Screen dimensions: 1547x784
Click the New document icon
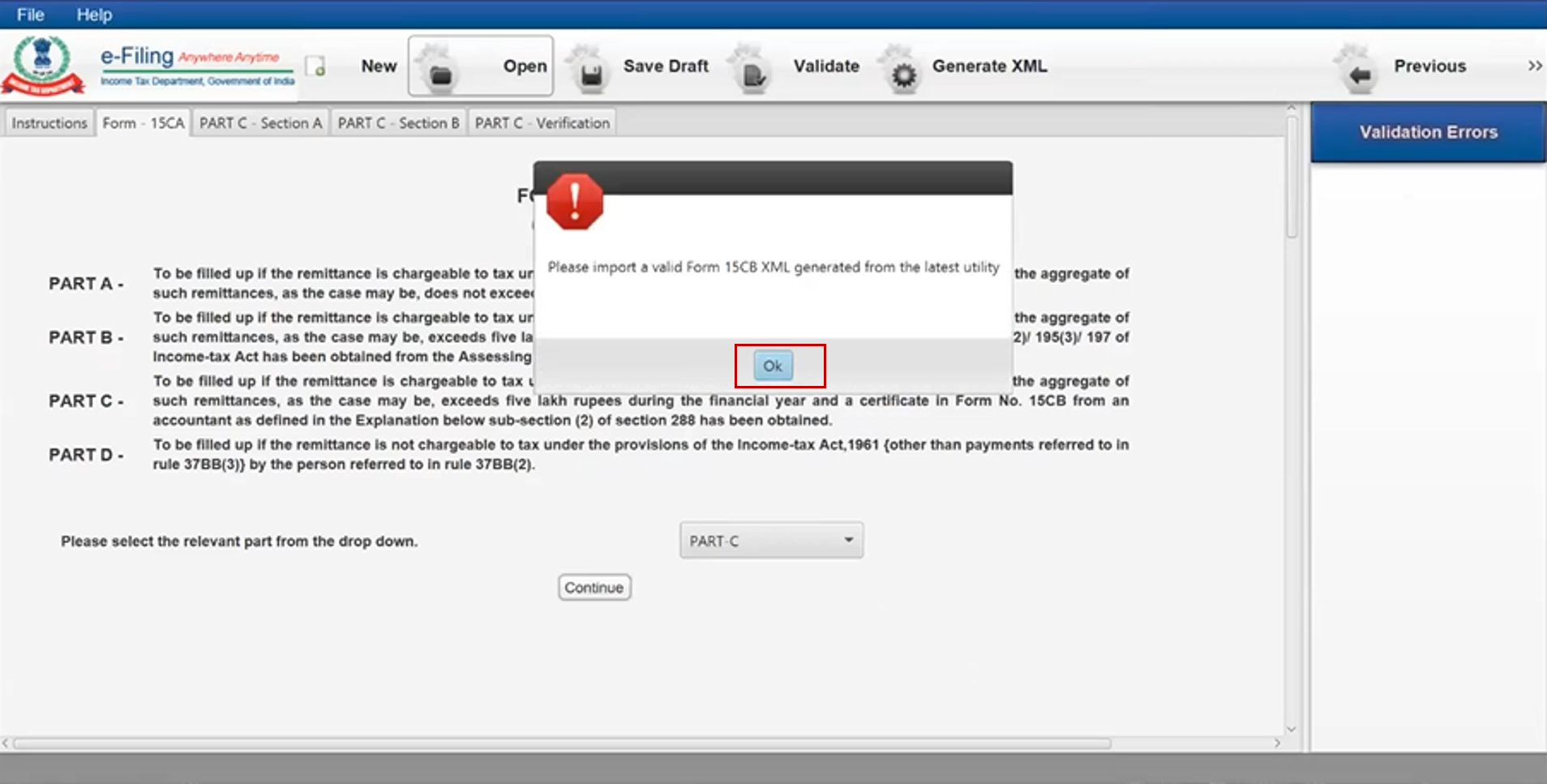pos(316,66)
